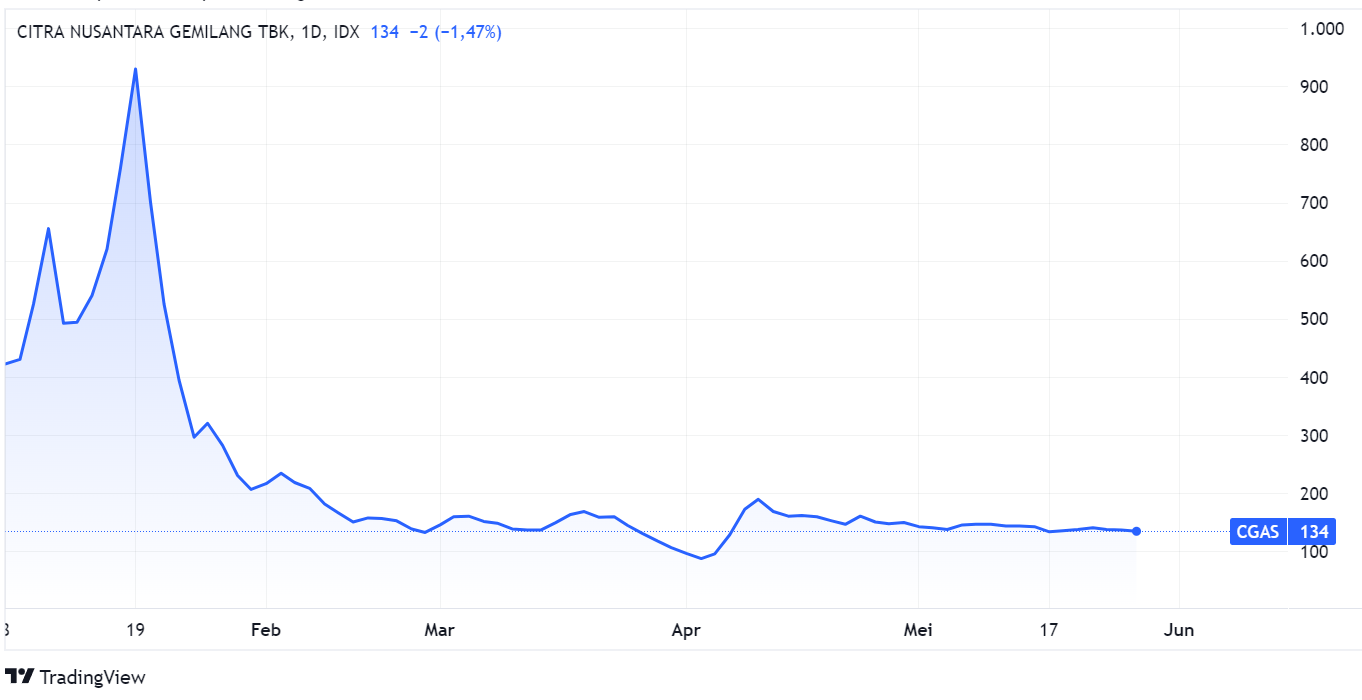Click the Jun label on the time axis
The width and height of the screenshot is (1362, 700).
click(x=1179, y=630)
